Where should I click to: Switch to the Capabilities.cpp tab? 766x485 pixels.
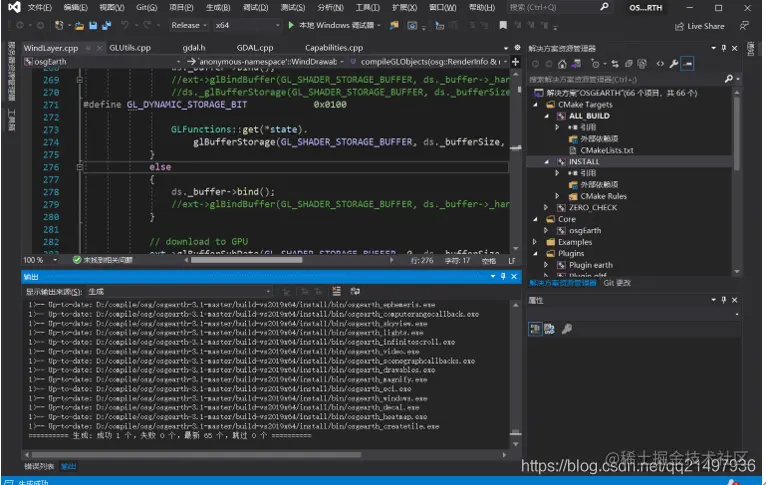(334, 47)
